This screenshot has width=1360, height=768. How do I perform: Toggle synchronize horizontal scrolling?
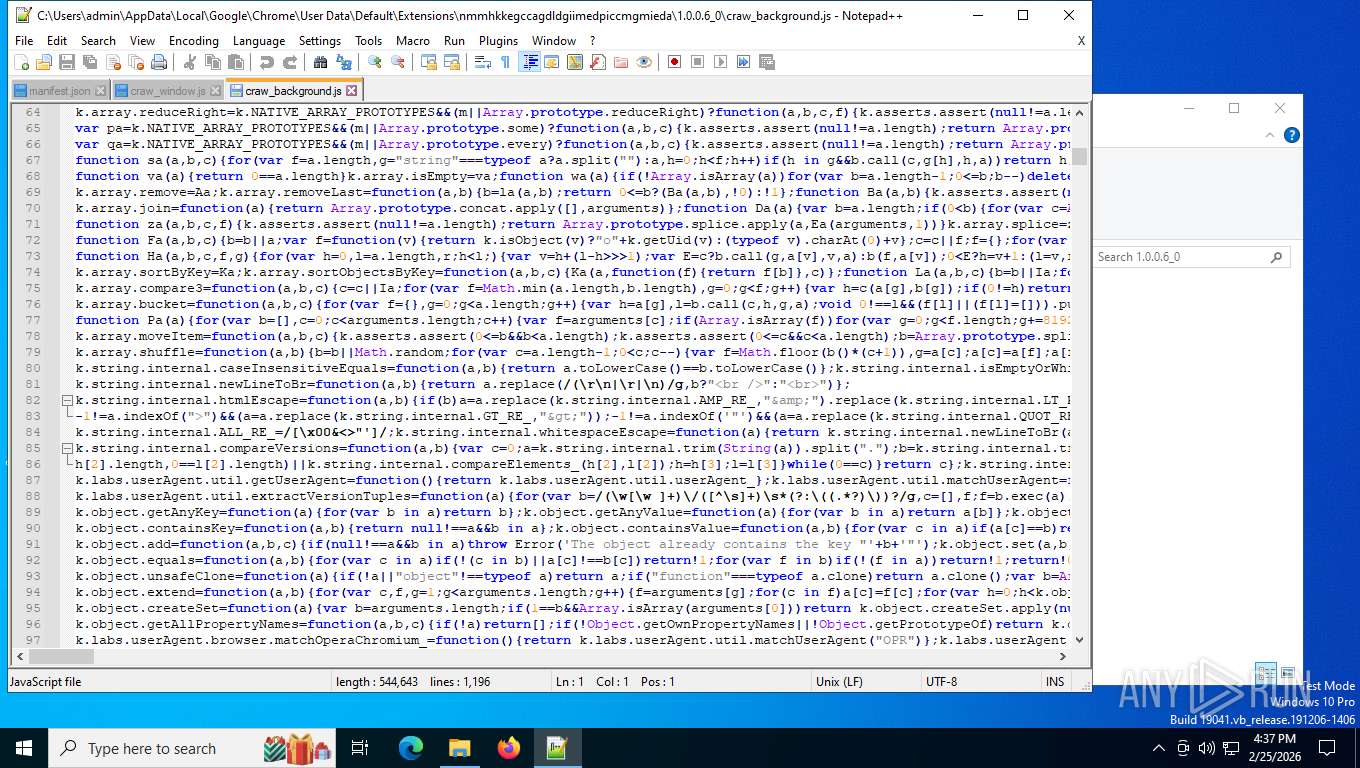pos(452,62)
